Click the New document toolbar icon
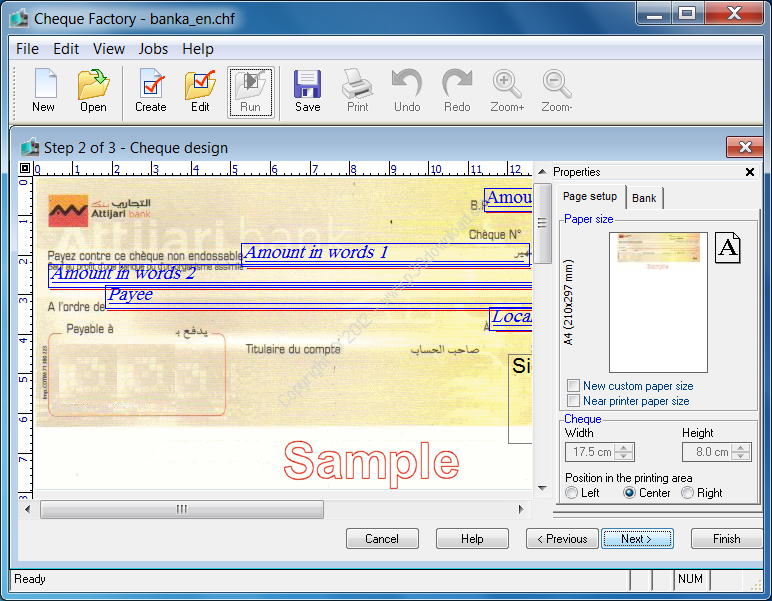772x601 pixels. tap(44, 92)
